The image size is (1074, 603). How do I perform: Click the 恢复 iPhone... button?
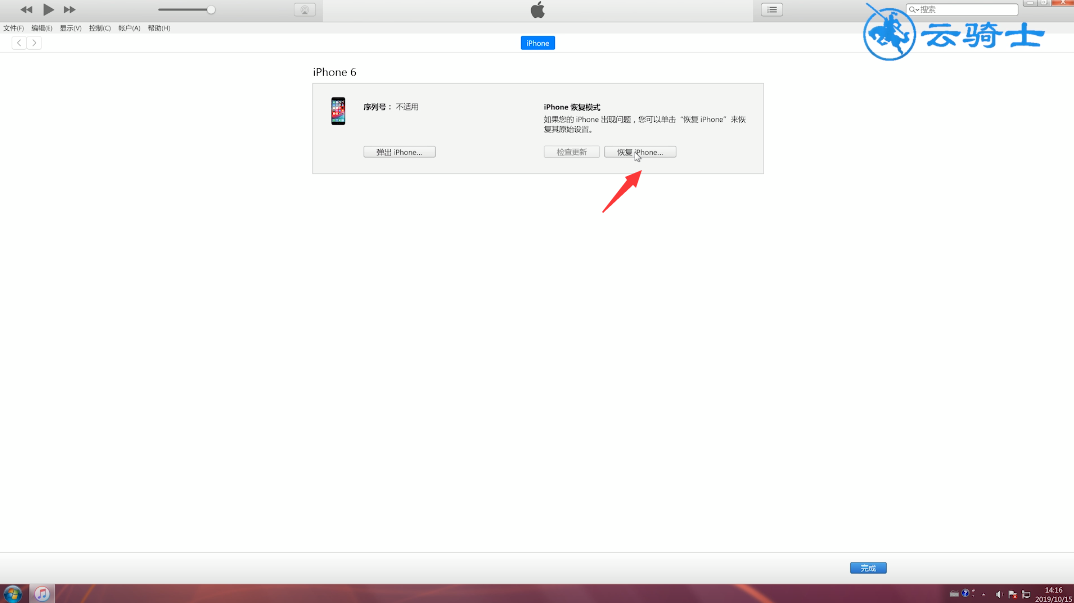click(x=640, y=152)
